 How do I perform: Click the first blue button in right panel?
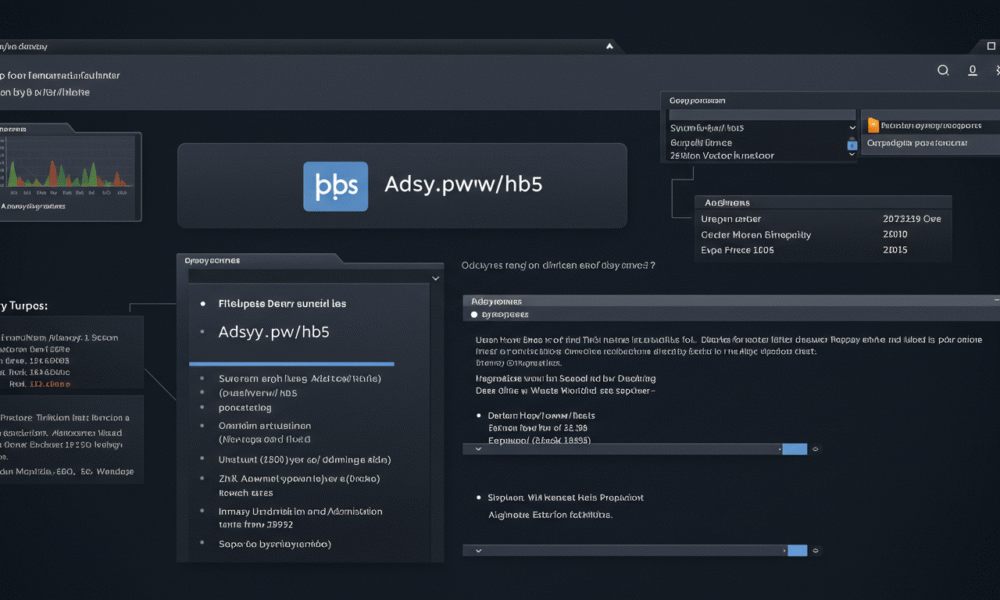(x=794, y=450)
